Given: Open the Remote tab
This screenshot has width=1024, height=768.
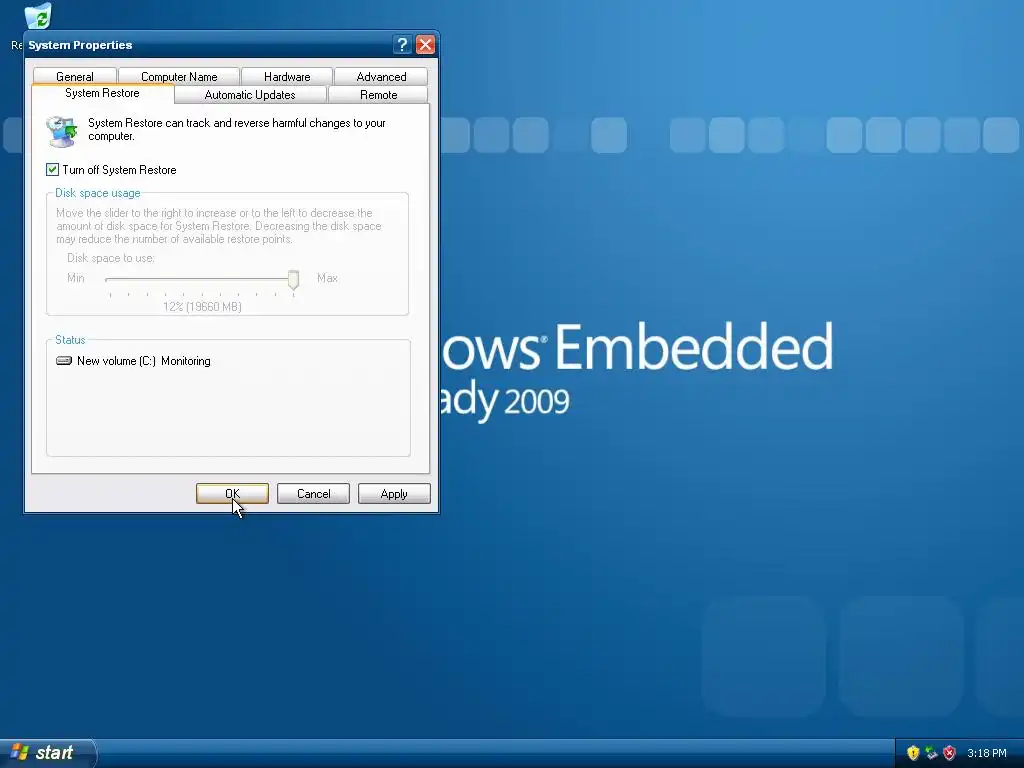Looking at the screenshot, I should (x=378, y=95).
